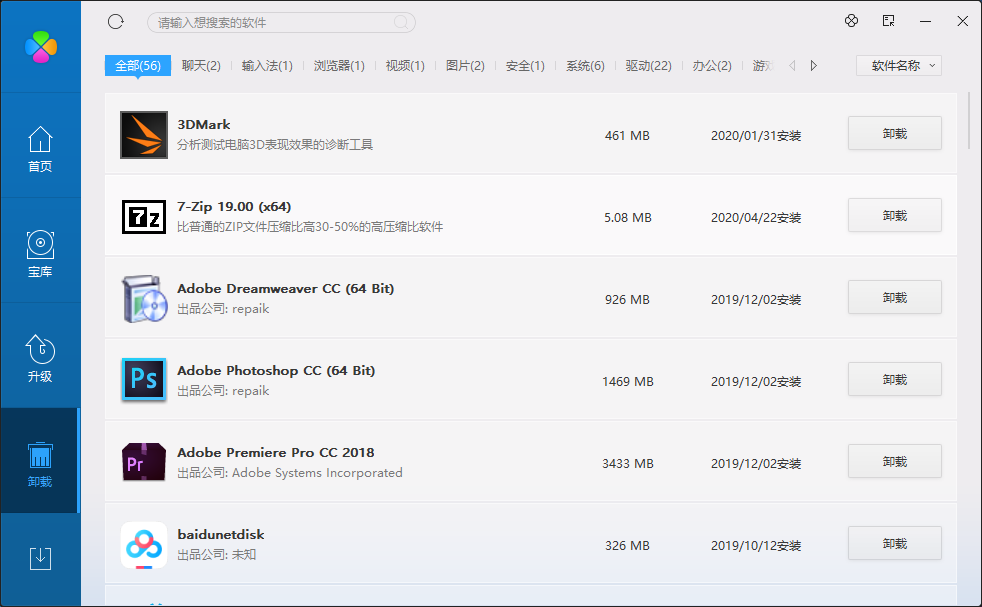982x607 pixels.
Task: Switch to the 安全(1) tab
Action: (x=525, y=66)
